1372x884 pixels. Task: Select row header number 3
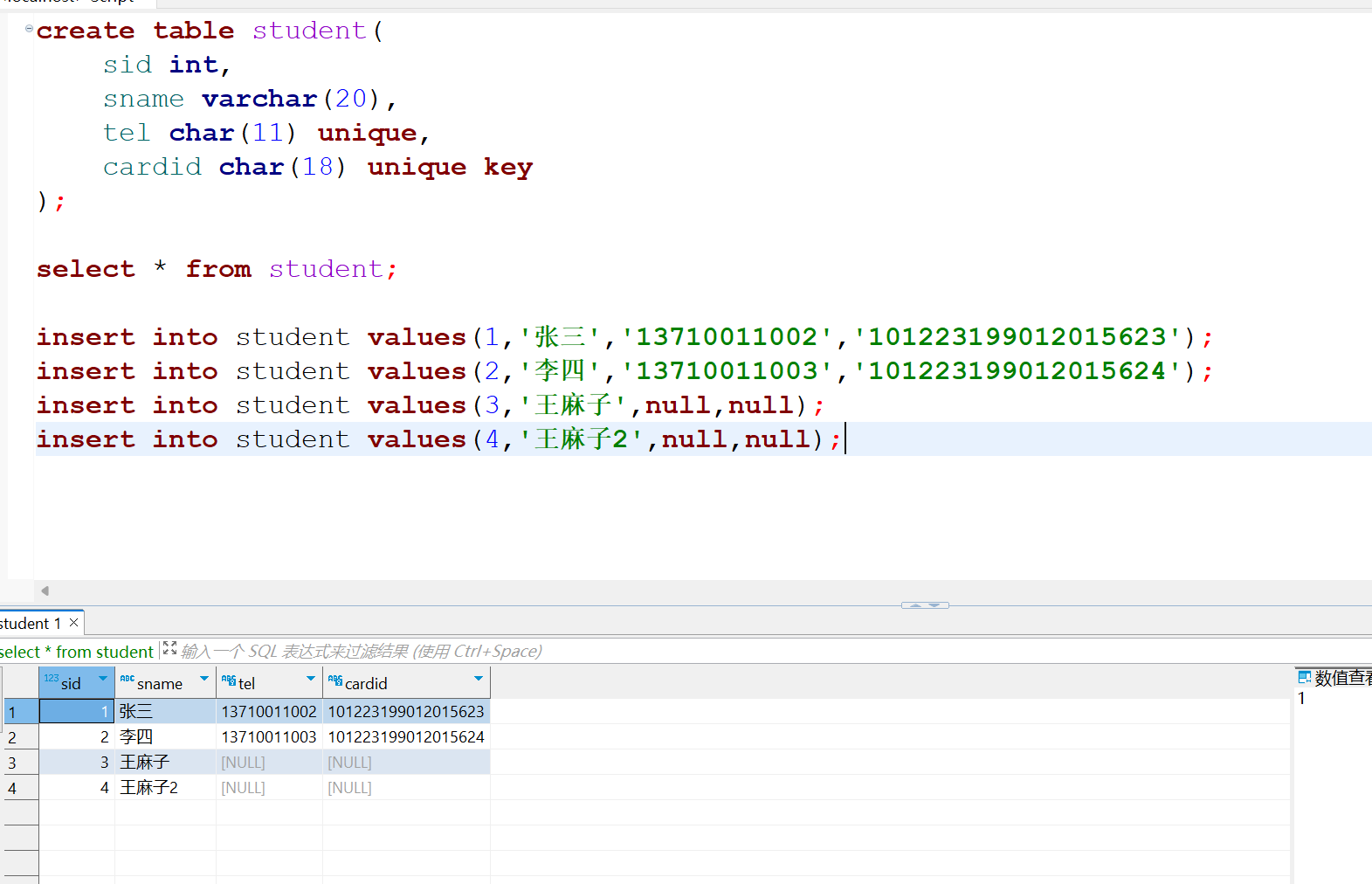pyautogui.click(x=12, y=763)
